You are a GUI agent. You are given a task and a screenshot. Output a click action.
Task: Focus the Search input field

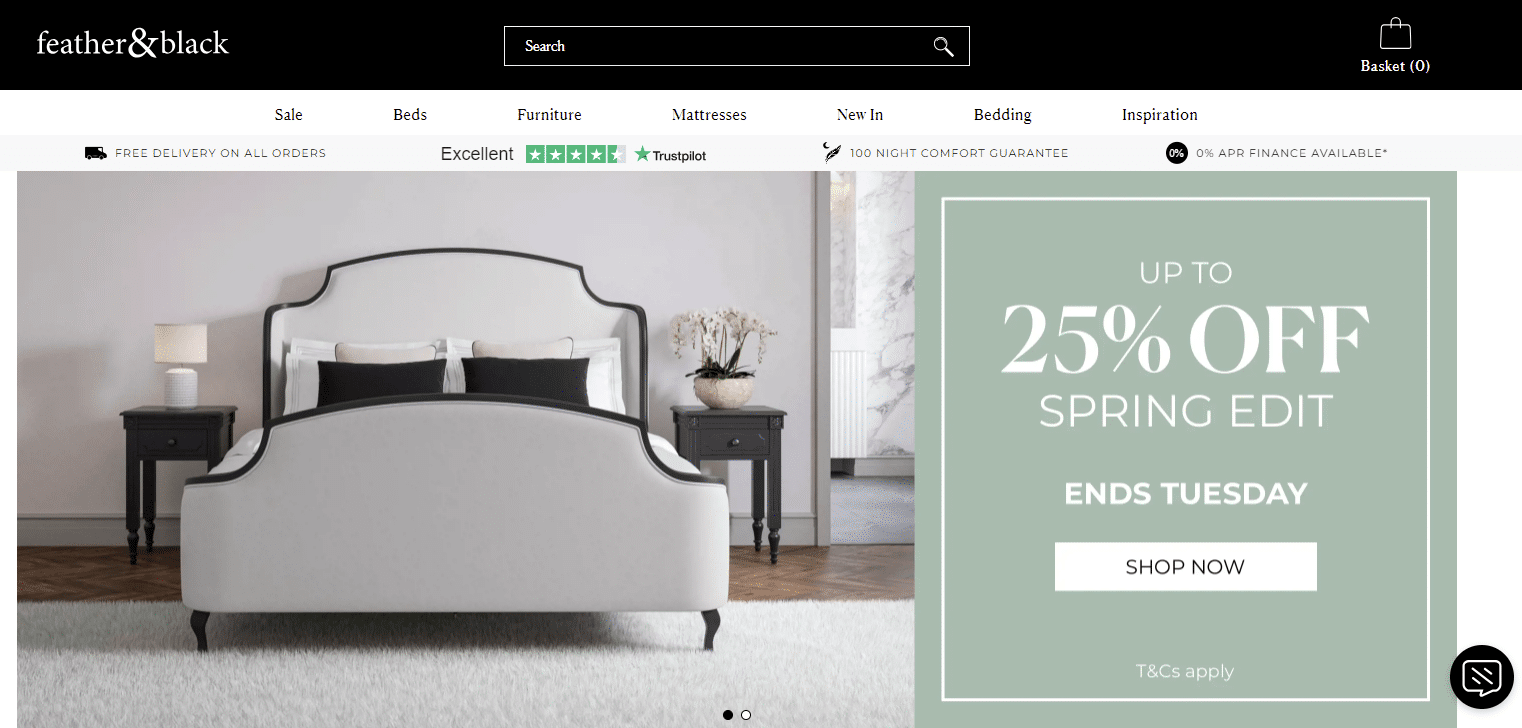720,46
